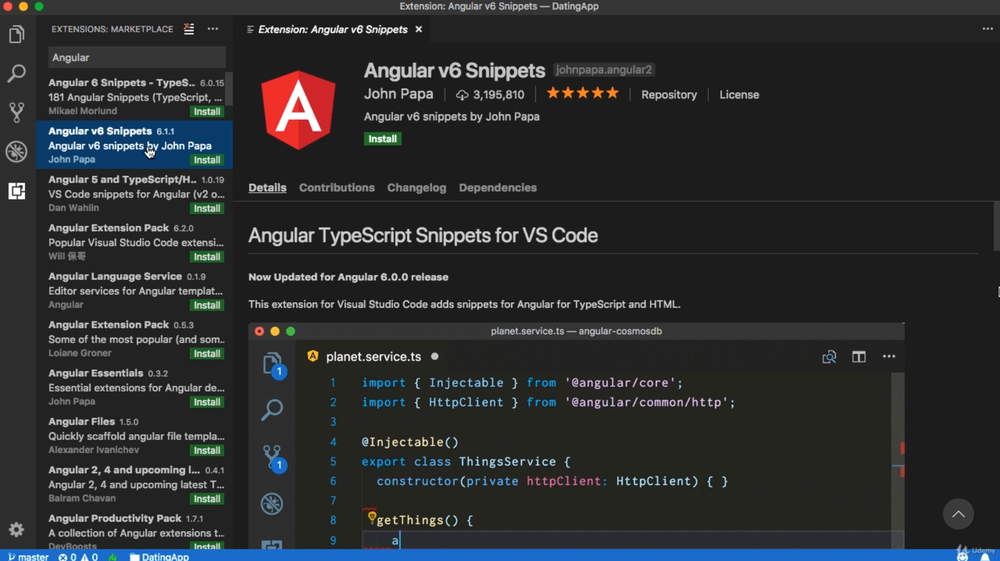Open the Manage gear menu
The image size is (1000, 561).
(x=17, y=529)
